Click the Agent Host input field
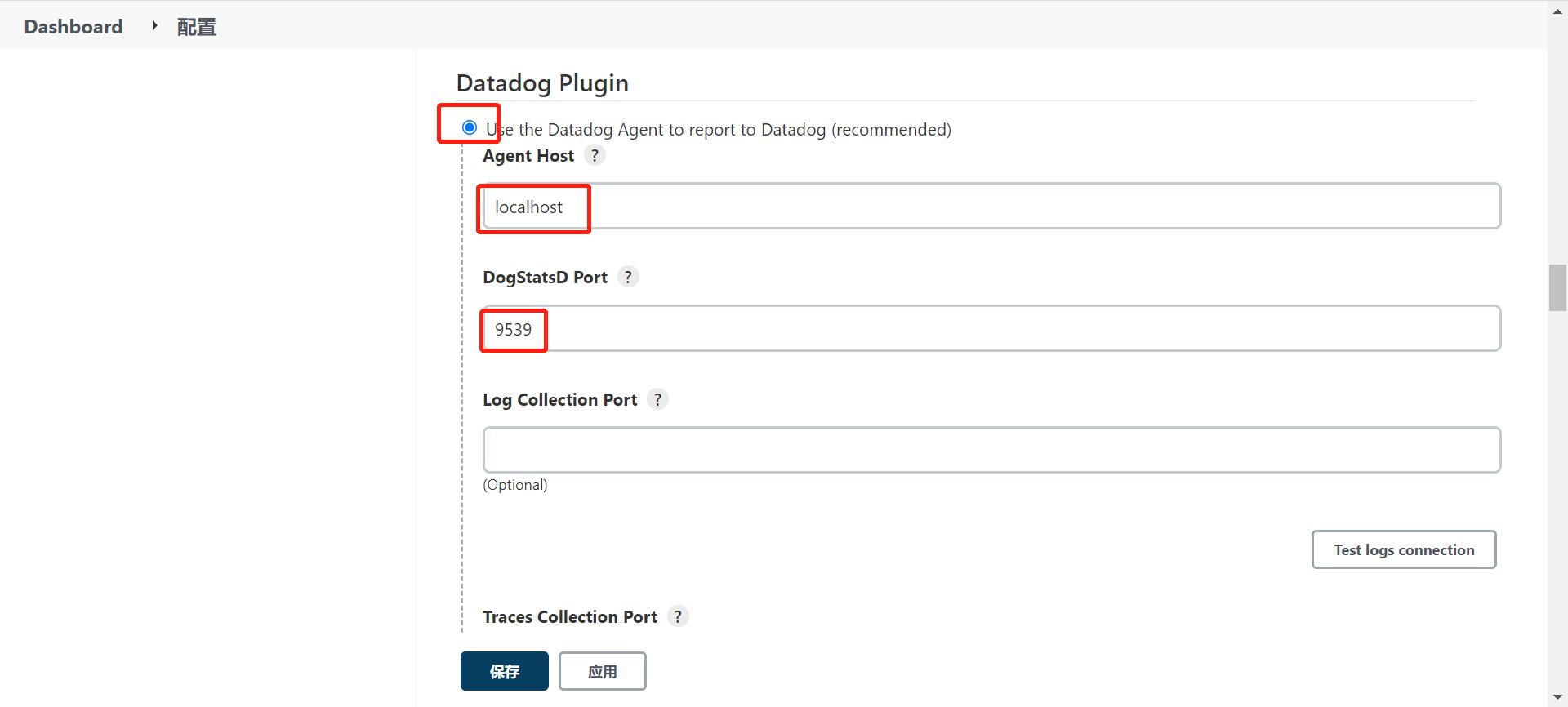The height and width of the screenshot is (707, 1568). (x=991, y=207)
